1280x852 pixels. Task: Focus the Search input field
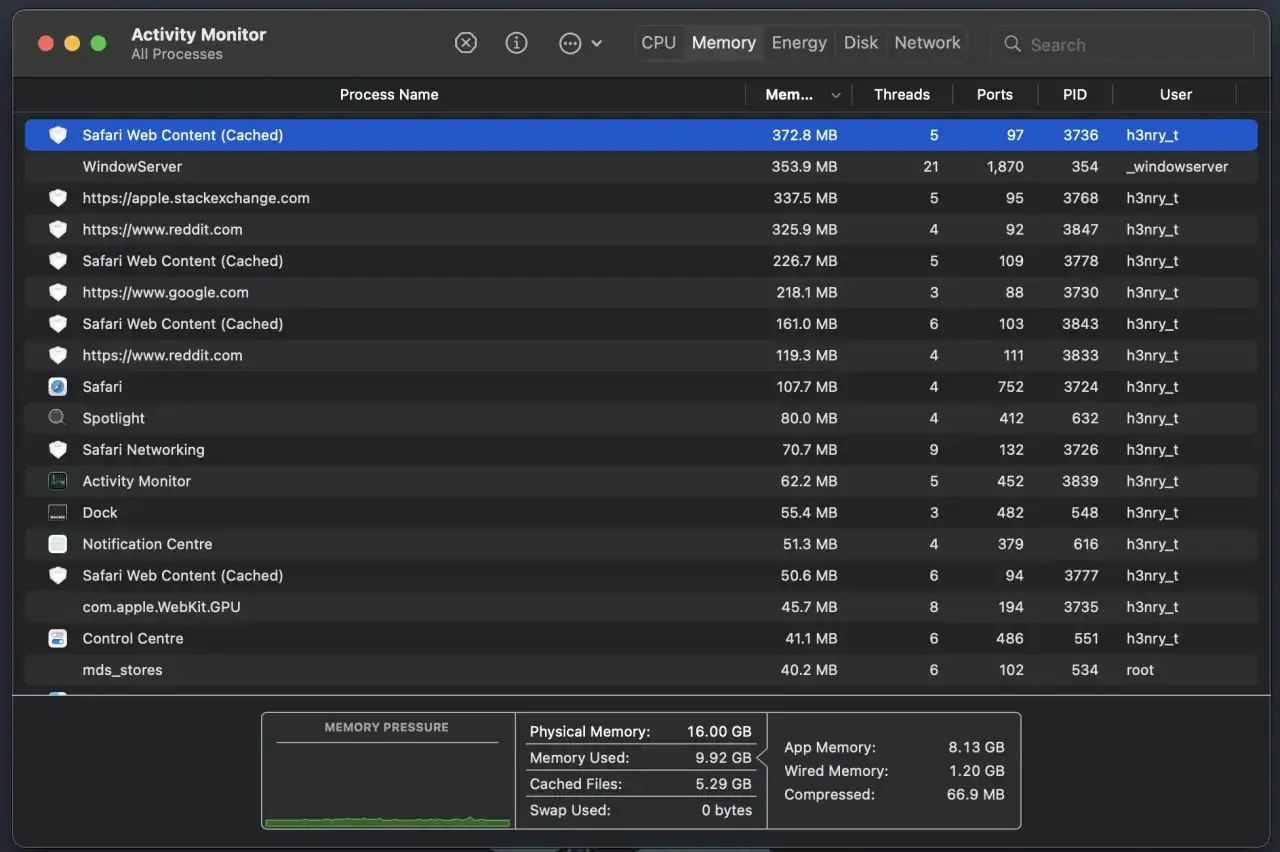point(1123,44)
